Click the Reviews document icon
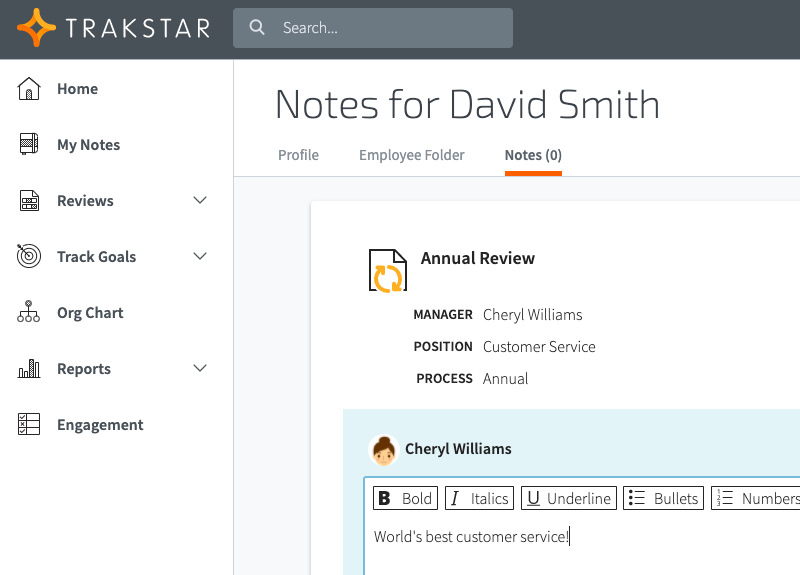800x575 pixels. tap(29, 201)
